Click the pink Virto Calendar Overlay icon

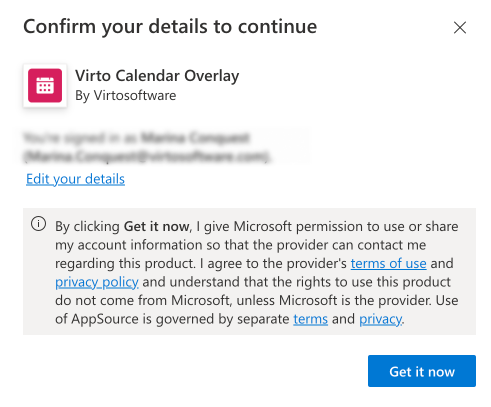(45, 86)
